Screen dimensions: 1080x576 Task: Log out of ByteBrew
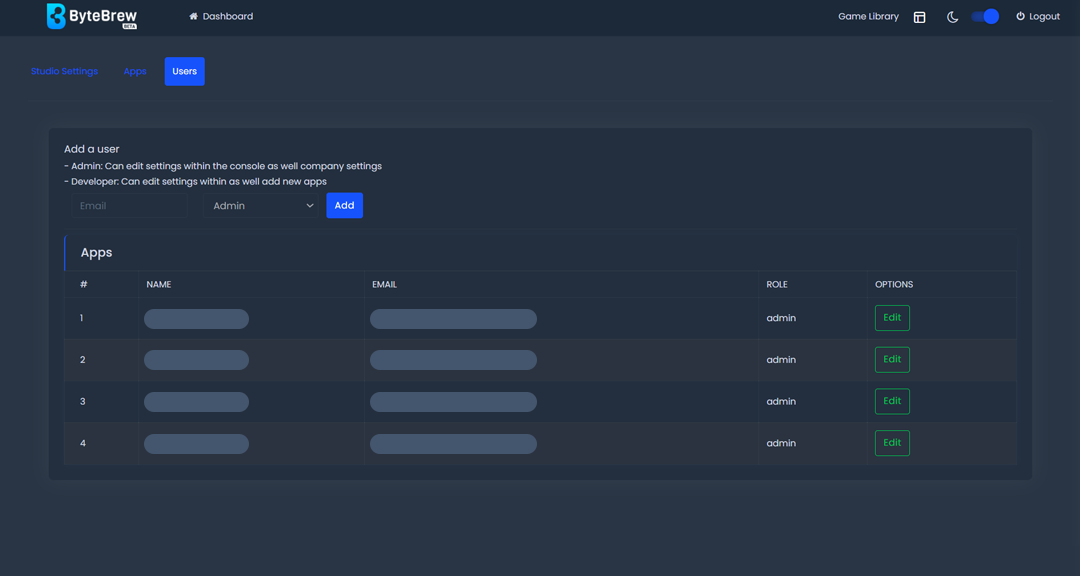1038,17
